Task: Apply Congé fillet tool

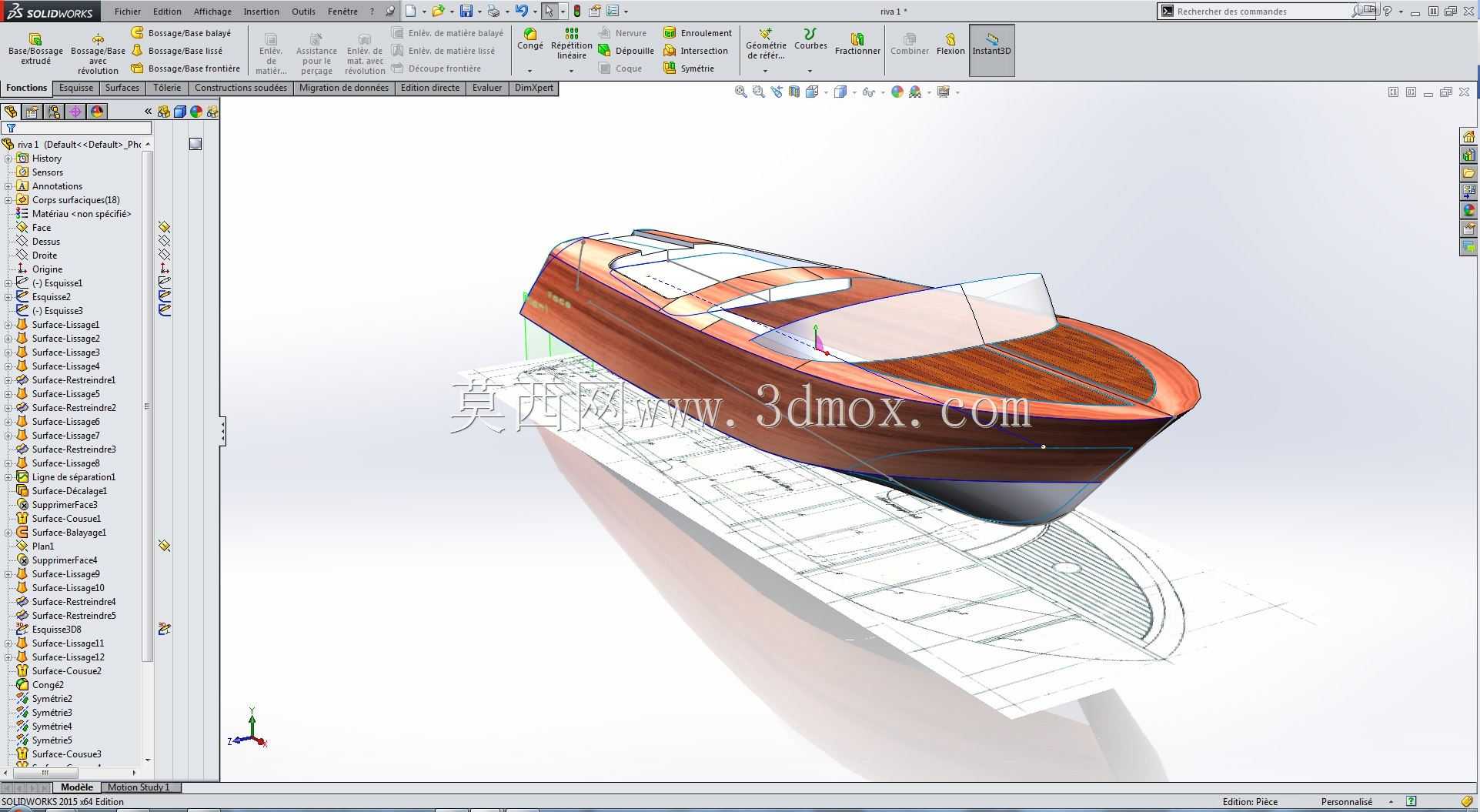Action: [x=530, y=38]
